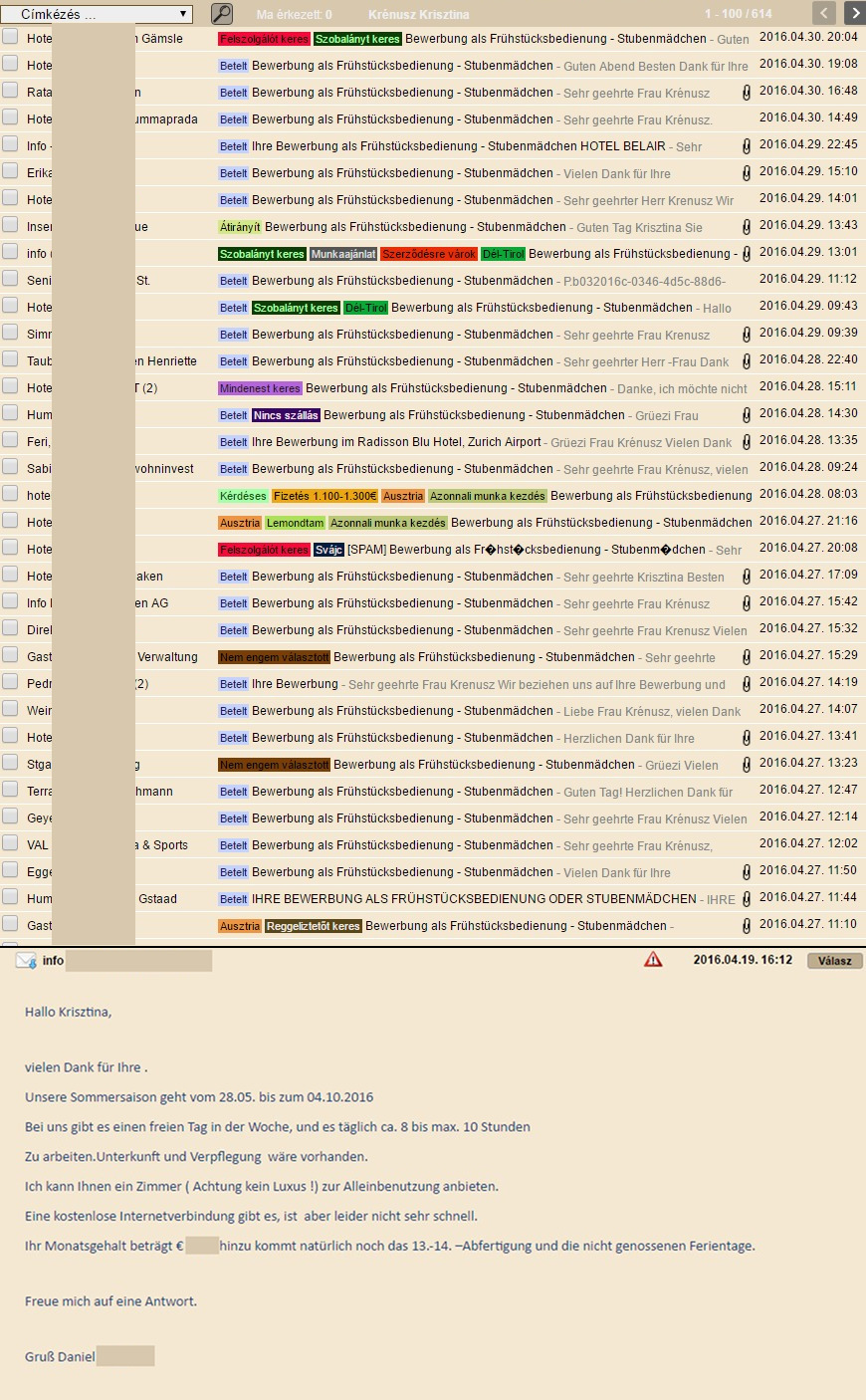The width and height of the screenshot is (866, 1400).
Task: Select checkbox for the 2016.04.29. 11:12 email
Action: click(x=10, y=279)
